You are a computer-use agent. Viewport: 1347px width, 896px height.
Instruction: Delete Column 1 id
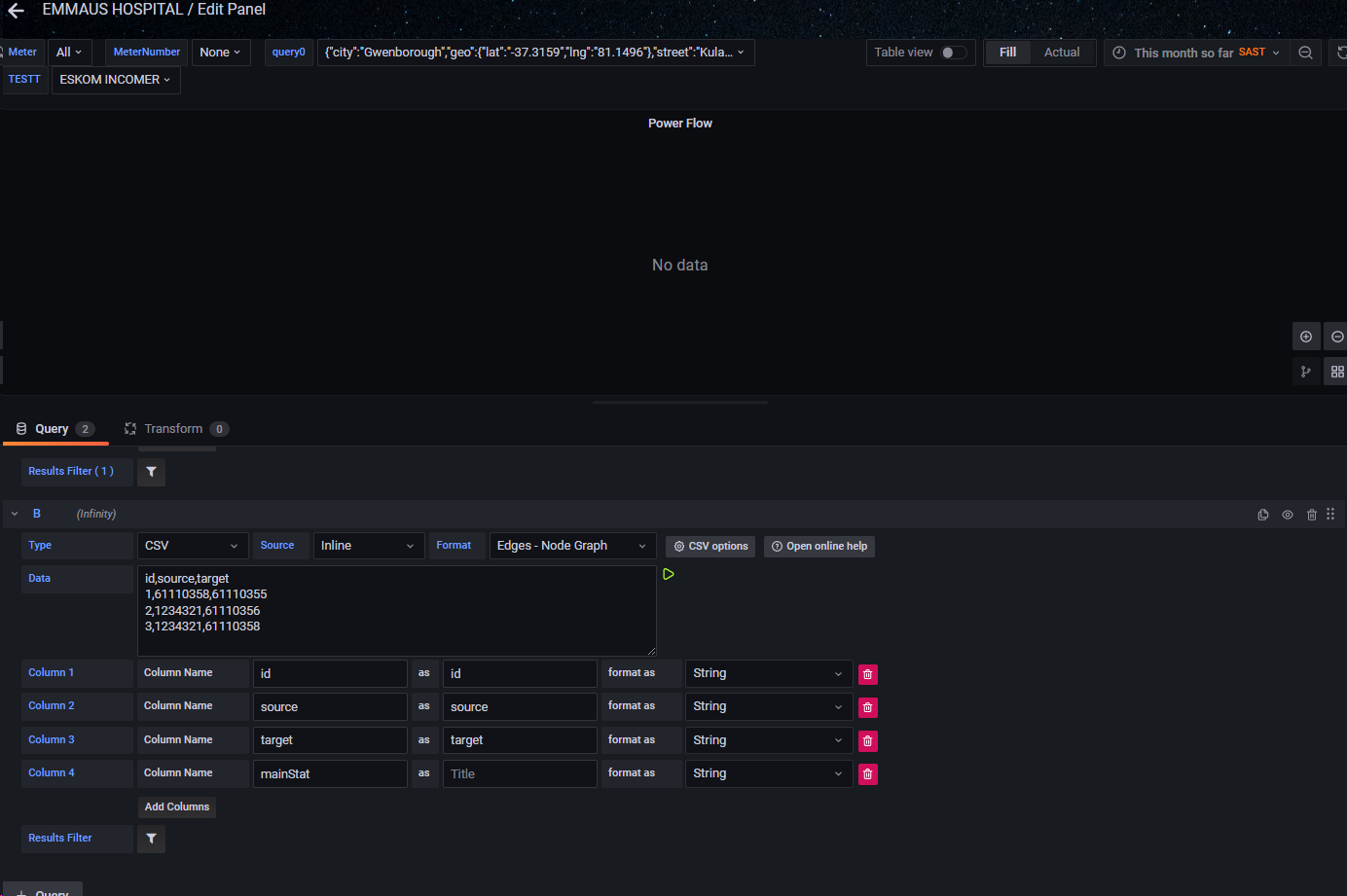868,674
